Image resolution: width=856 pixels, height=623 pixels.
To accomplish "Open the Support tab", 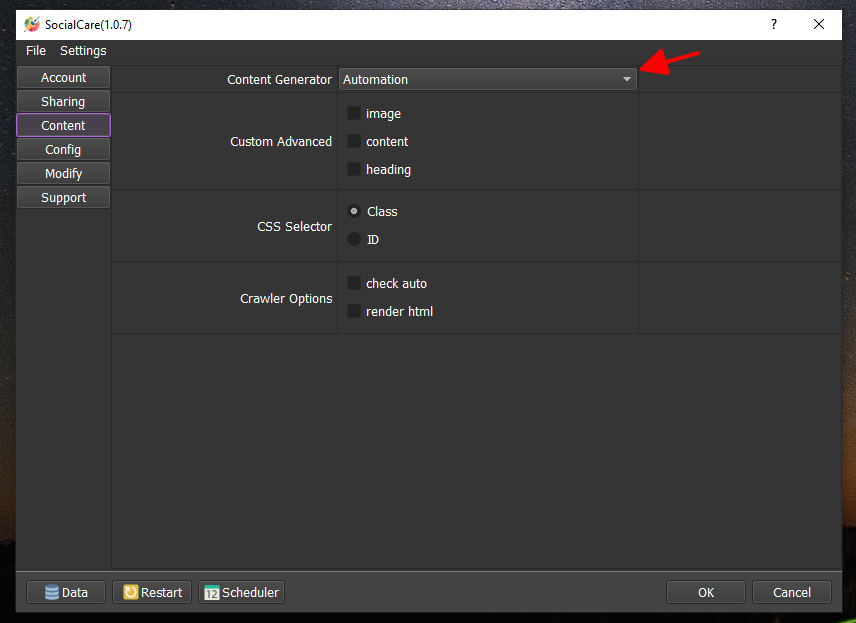I will point(63,198).
